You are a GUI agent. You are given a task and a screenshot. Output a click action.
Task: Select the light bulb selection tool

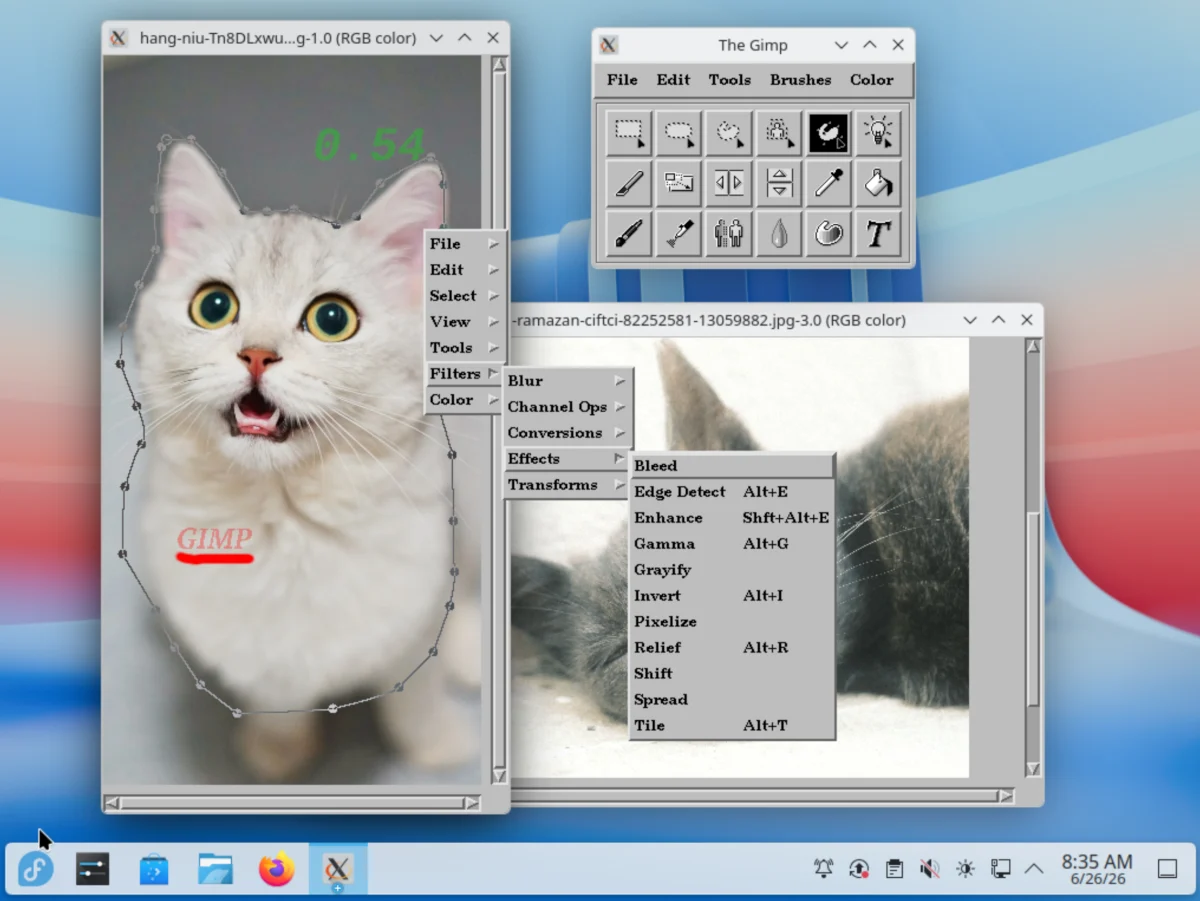point(879,132)
